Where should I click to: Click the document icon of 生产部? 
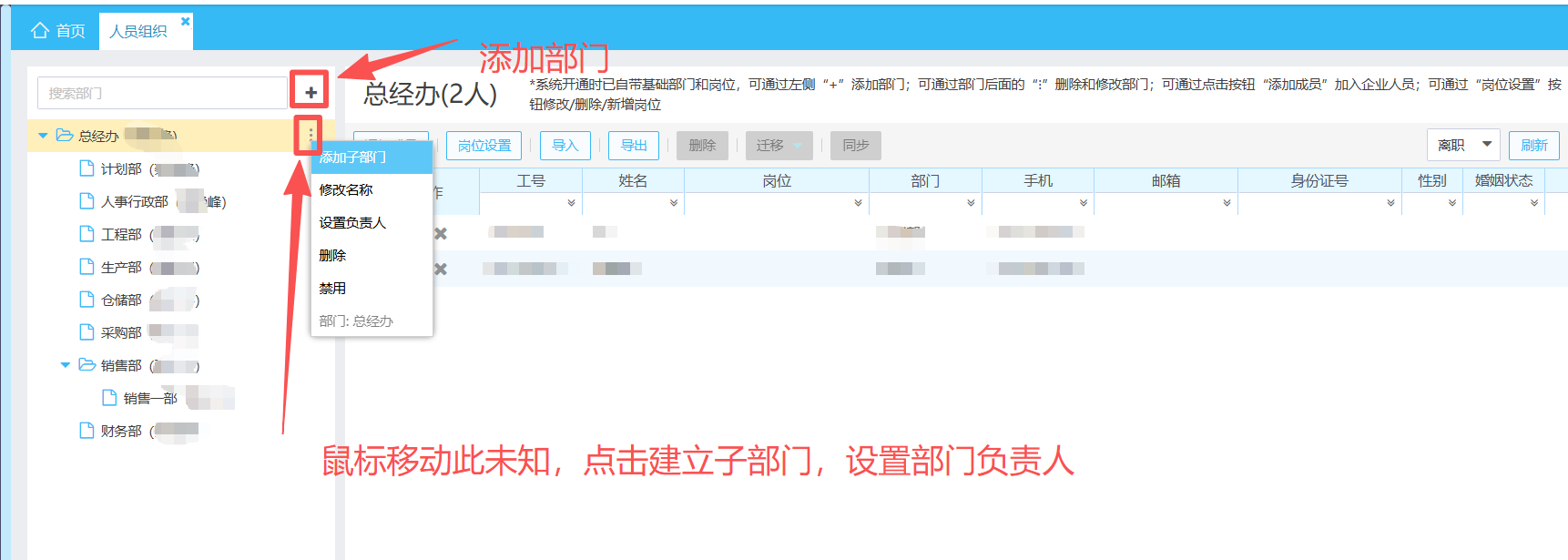87,267
